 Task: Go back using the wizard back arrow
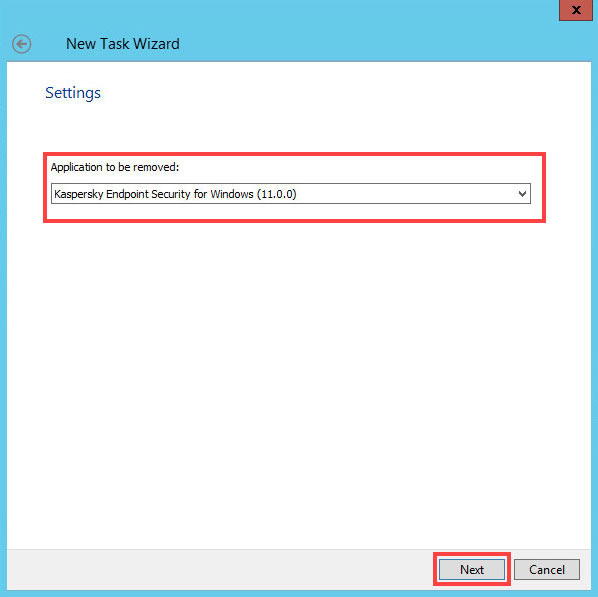click(x=21, y=44)
